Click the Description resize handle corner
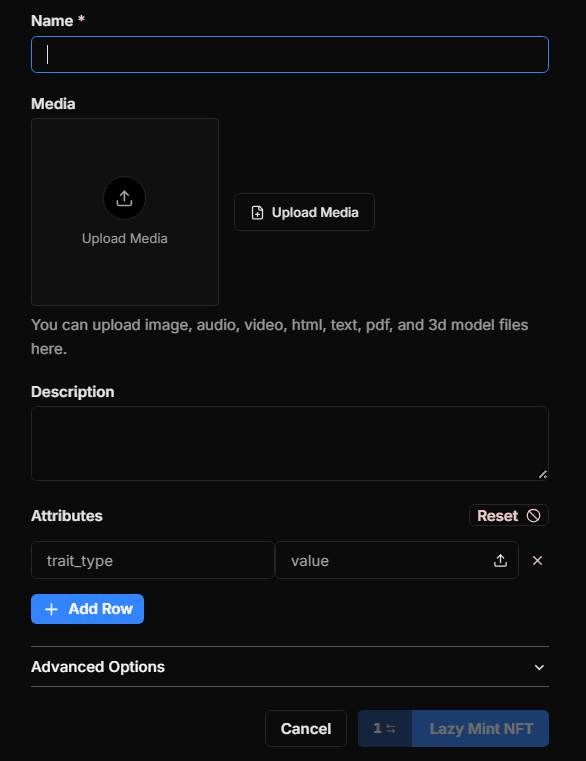Viewport: 586px width, 761px height. (x=543, y=474)
